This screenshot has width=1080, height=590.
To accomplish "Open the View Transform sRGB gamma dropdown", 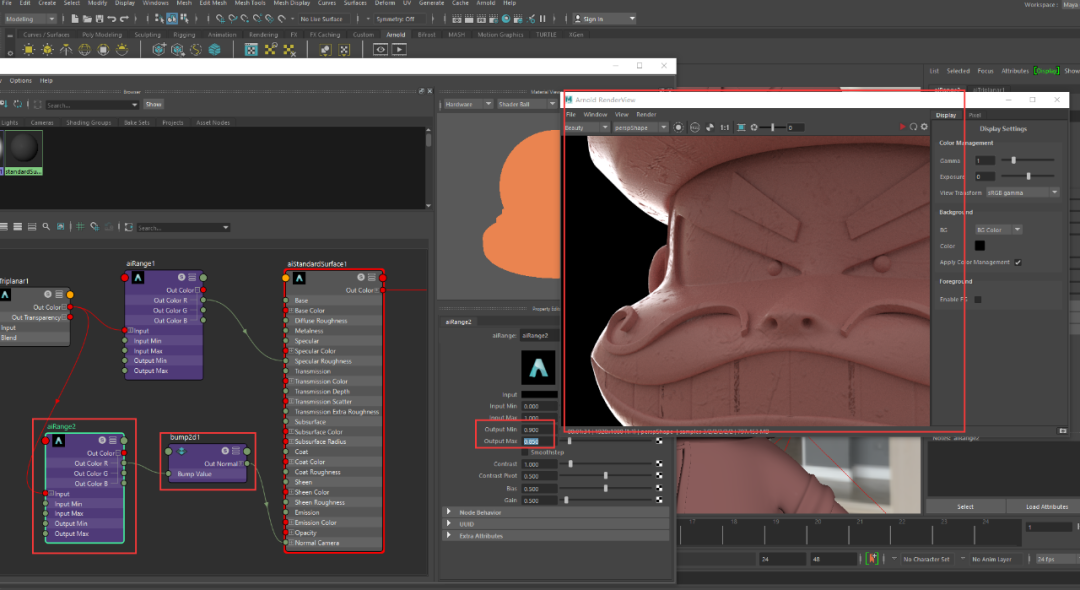I will coord(1023,193).
